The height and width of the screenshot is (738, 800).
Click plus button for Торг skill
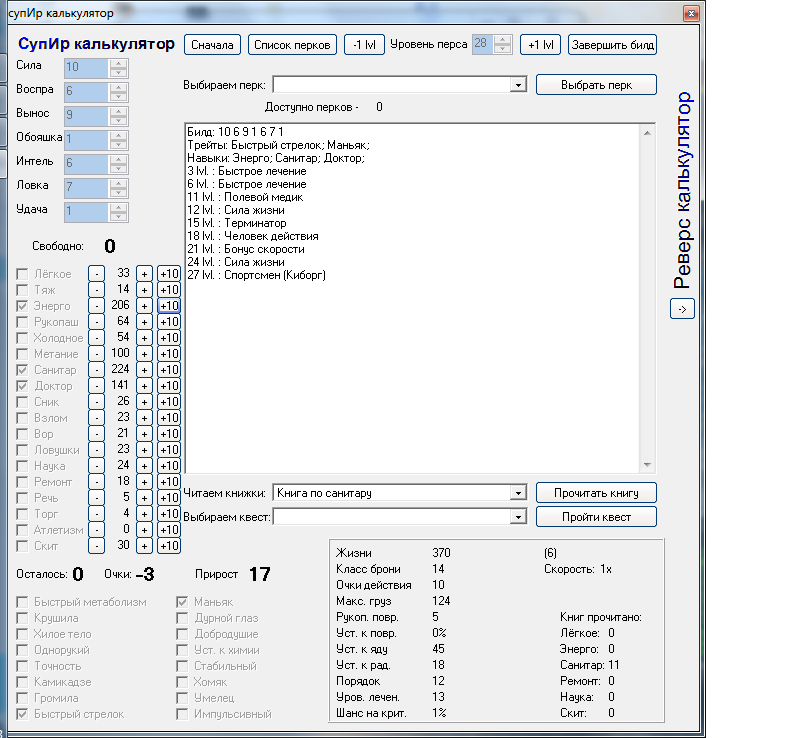tap(144, 514)
